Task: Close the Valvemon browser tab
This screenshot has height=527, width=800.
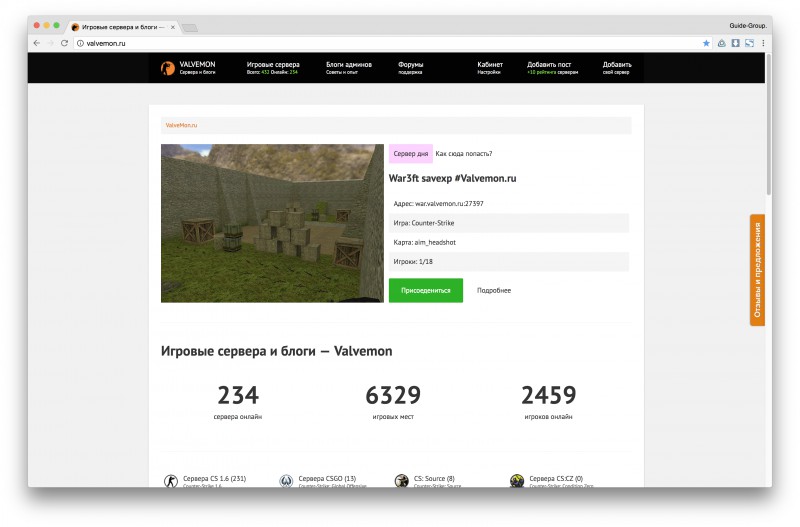Action: (x=172, y=28)
